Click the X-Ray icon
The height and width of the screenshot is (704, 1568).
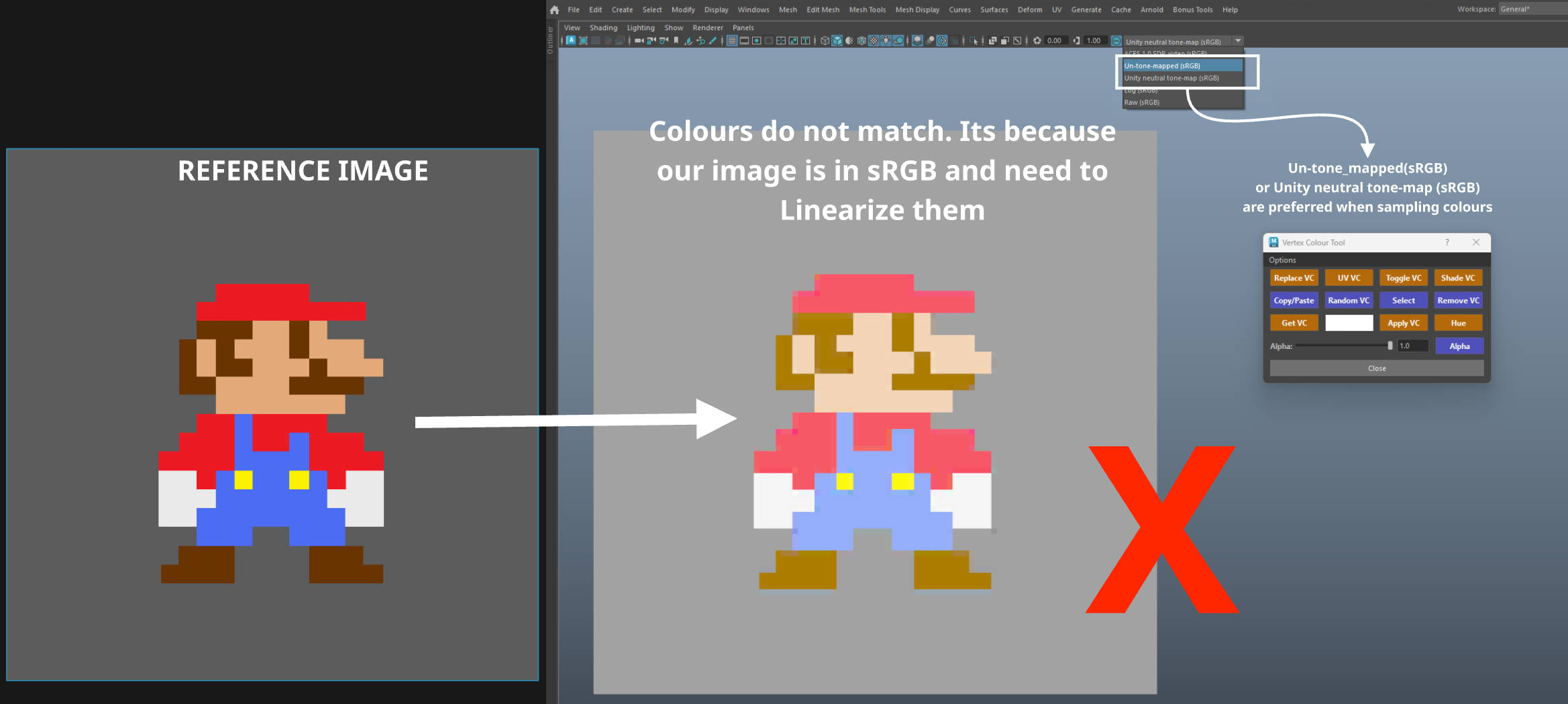[993, 41]
